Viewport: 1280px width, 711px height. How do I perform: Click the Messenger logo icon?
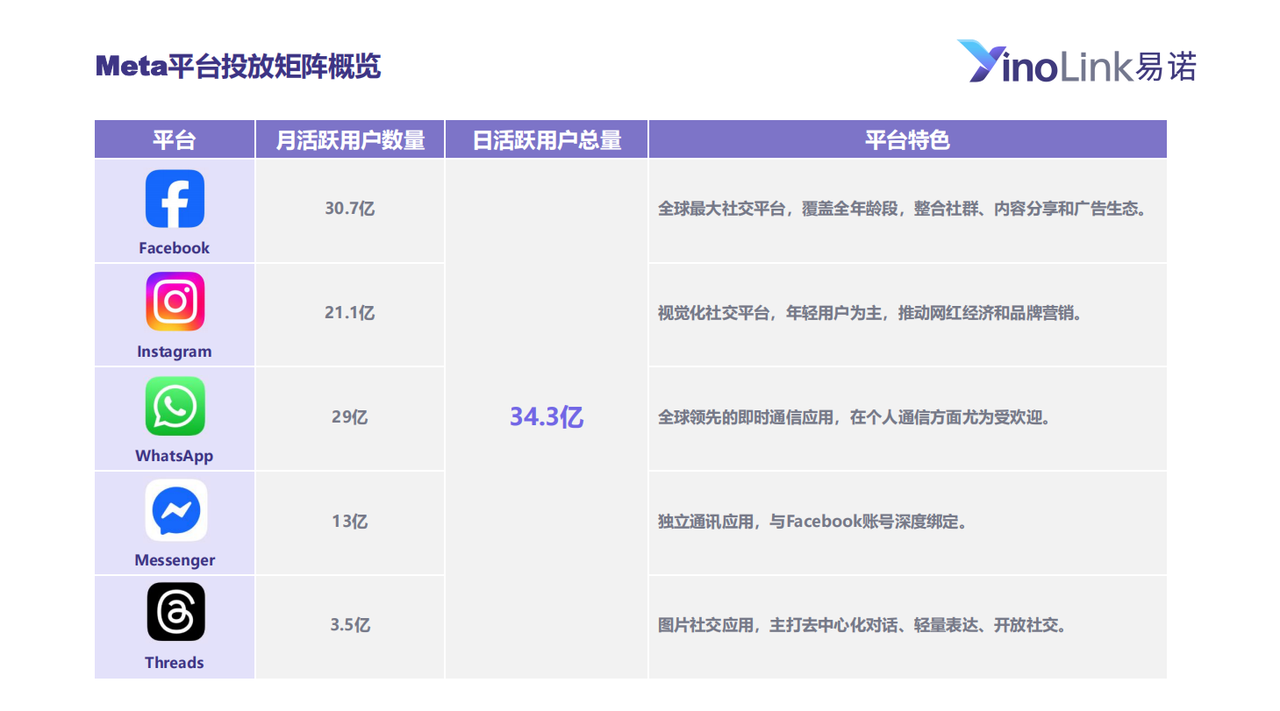coord(175,511)
